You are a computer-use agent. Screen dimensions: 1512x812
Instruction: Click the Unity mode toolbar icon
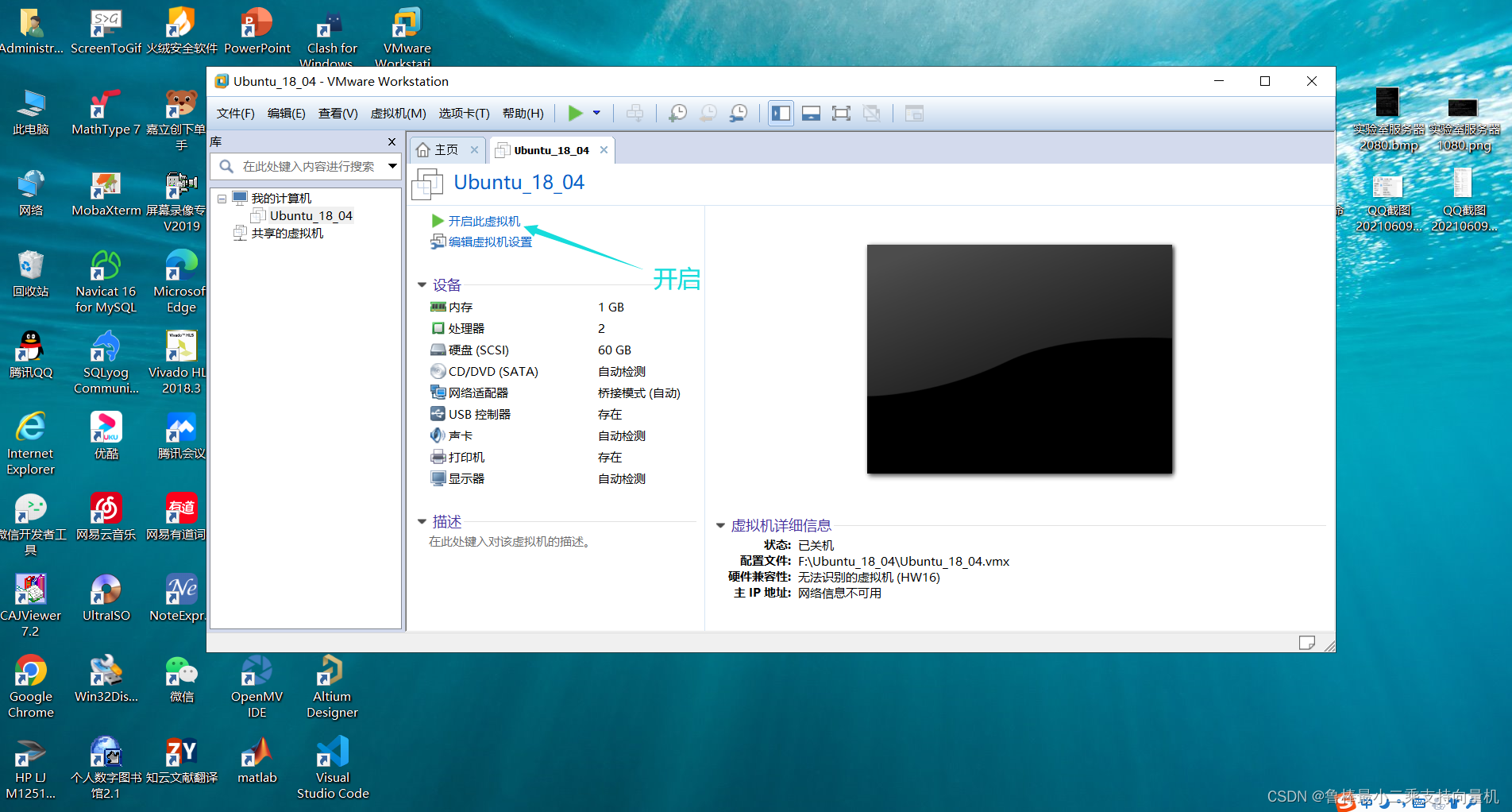(871, 114)
